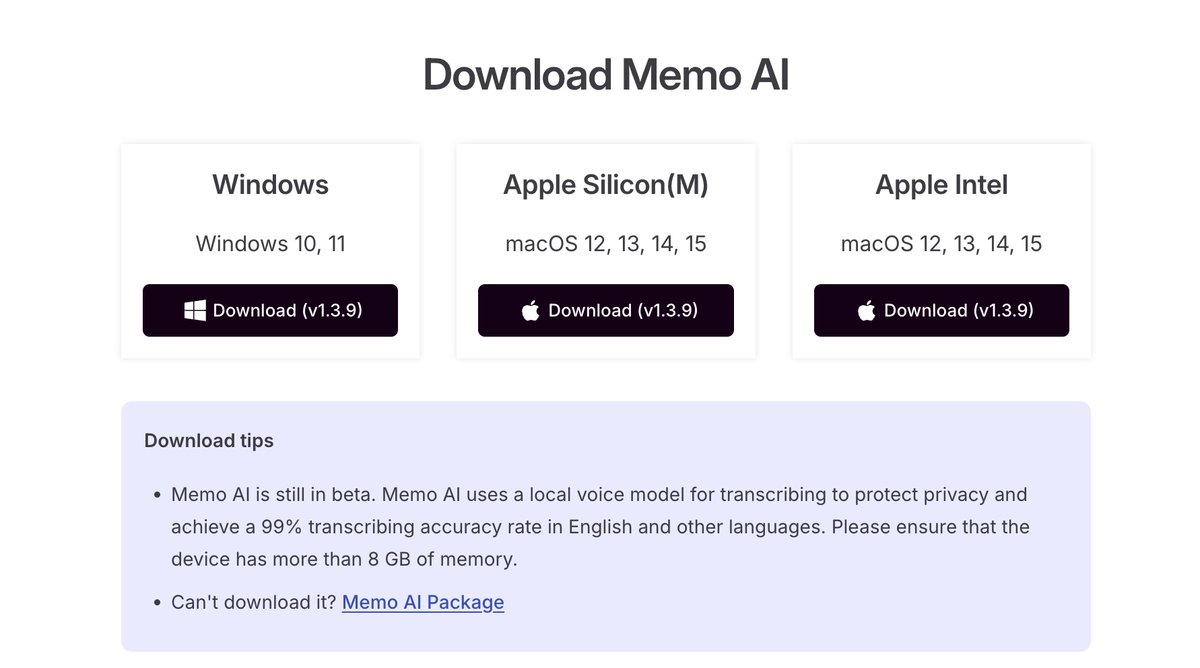Click the "Download tips" heading

click(209, 440)
